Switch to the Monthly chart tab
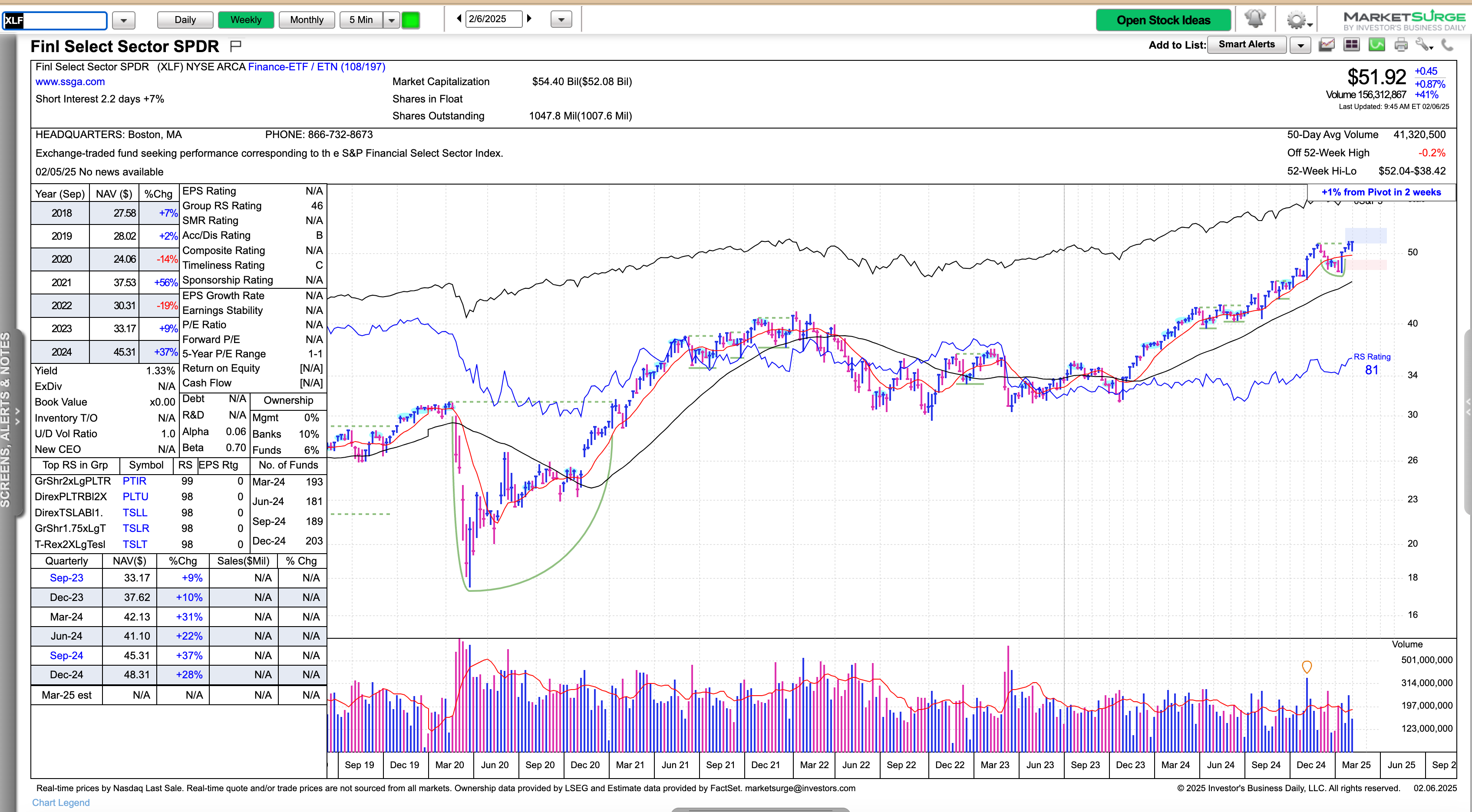The width and height of the screenshot is (1472, 812). [306, 20]
